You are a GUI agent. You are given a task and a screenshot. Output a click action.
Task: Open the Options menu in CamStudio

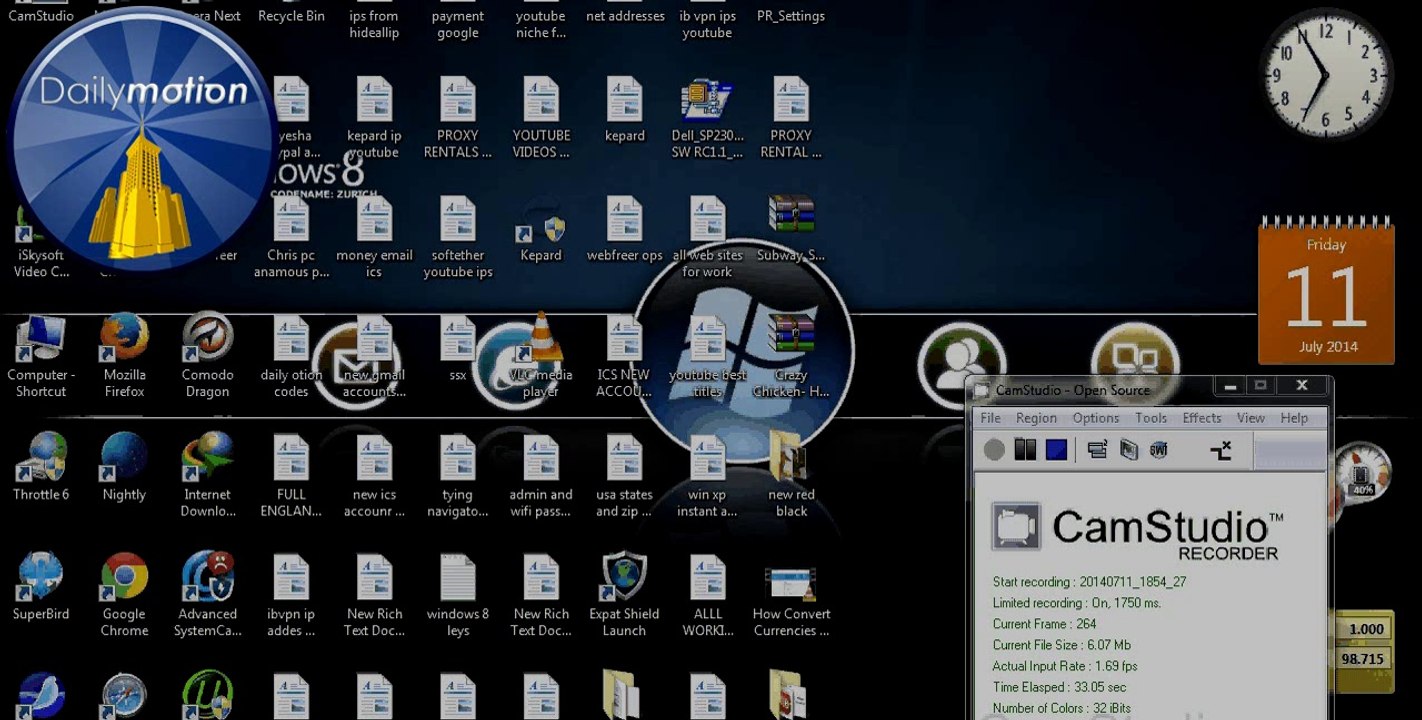[x=1096, y=418]
